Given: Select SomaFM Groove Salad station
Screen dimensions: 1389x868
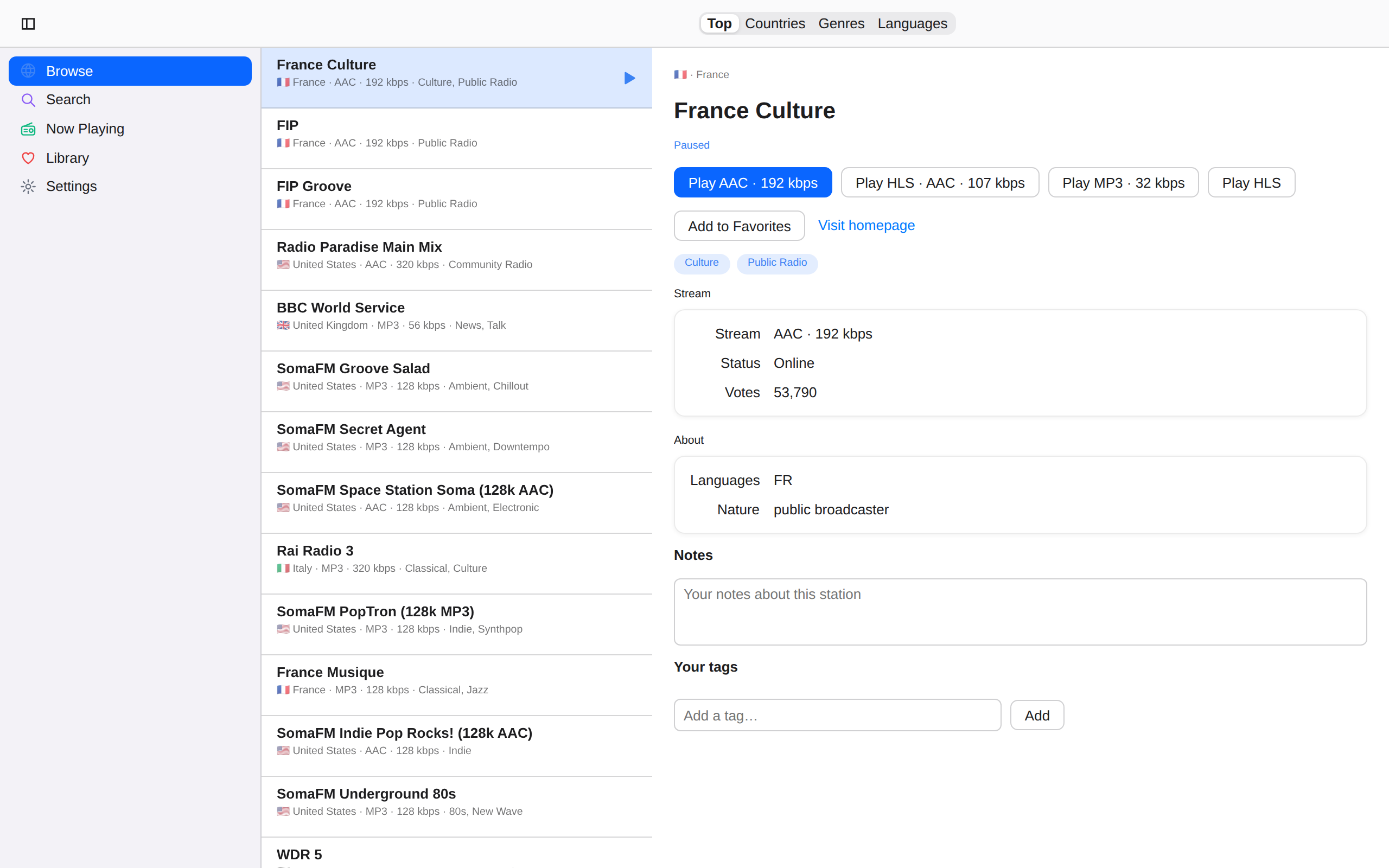Looking at the screenshot, I should tap(456, 382).
